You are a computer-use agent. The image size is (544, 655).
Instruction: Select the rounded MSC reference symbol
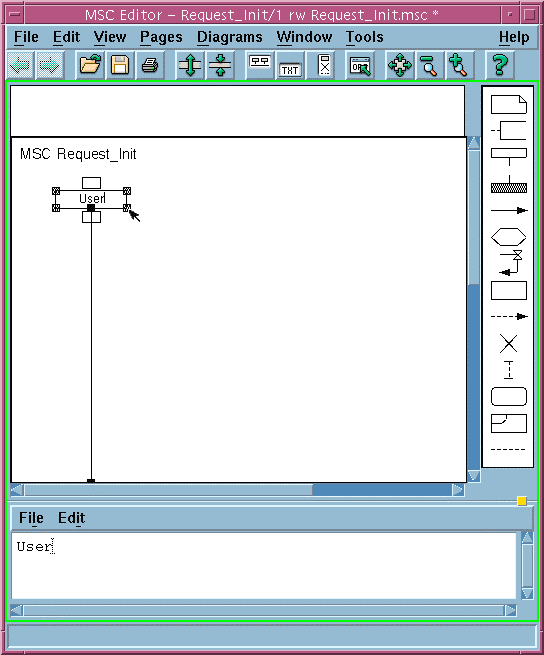508,396
